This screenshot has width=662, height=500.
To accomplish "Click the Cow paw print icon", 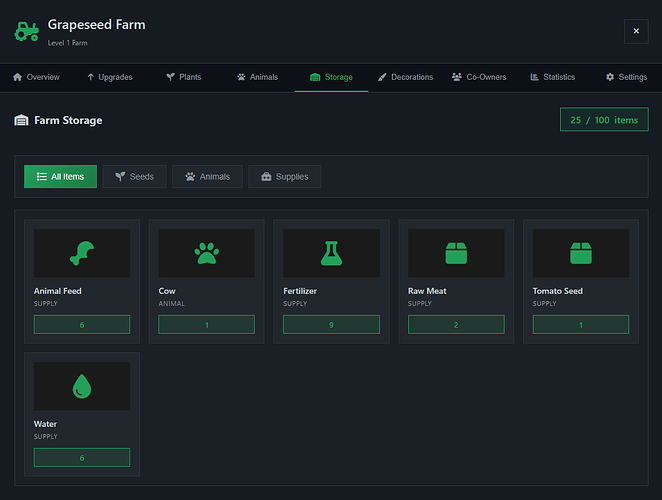I will coord(206,253).
